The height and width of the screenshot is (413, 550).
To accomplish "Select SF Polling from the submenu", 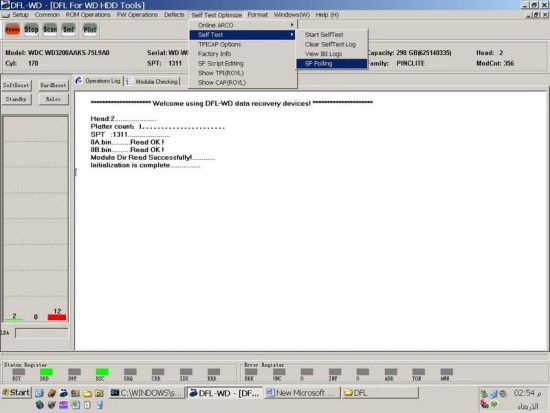I will click(332, 64).
